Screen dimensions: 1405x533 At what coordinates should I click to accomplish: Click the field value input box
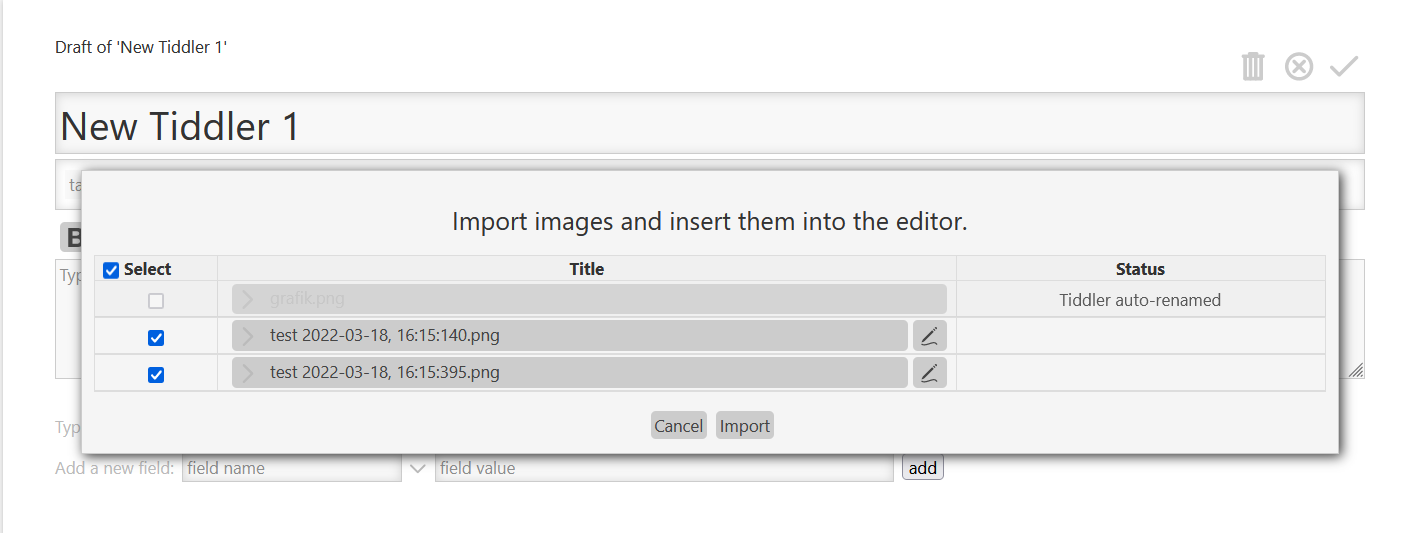point(664,468)
